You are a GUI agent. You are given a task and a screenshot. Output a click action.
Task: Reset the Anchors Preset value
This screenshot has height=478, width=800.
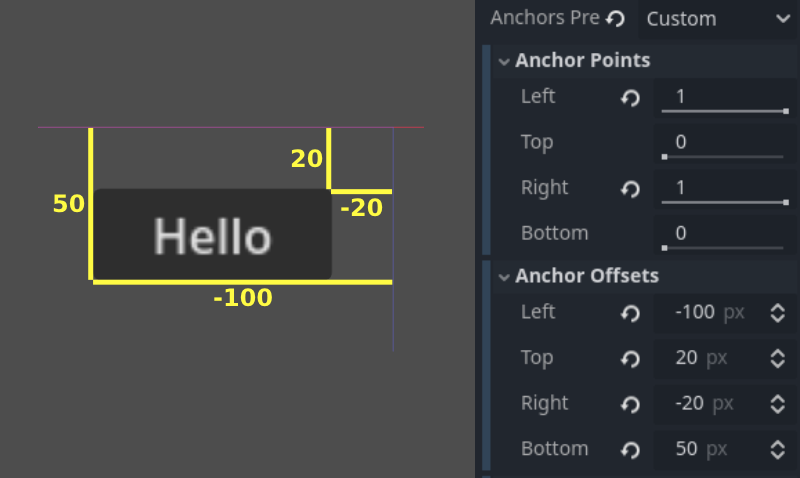coord(616,18)
